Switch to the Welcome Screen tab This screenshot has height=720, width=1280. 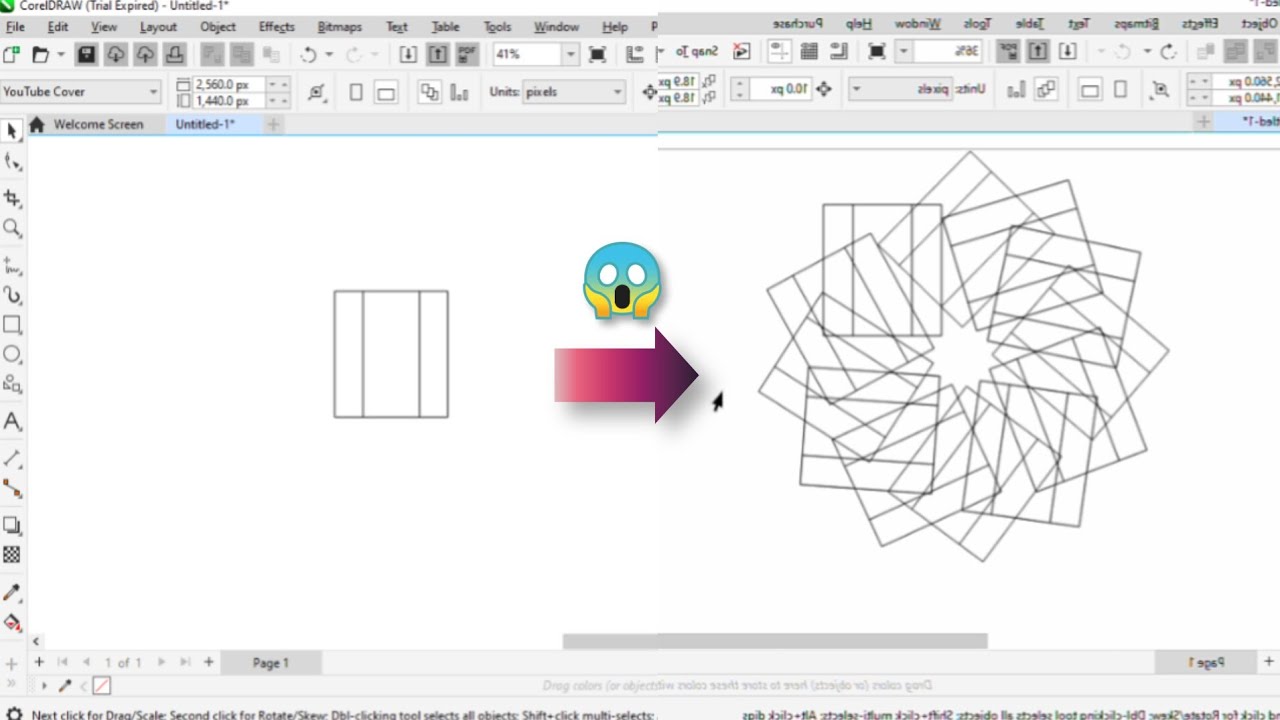tap(99, 124)
